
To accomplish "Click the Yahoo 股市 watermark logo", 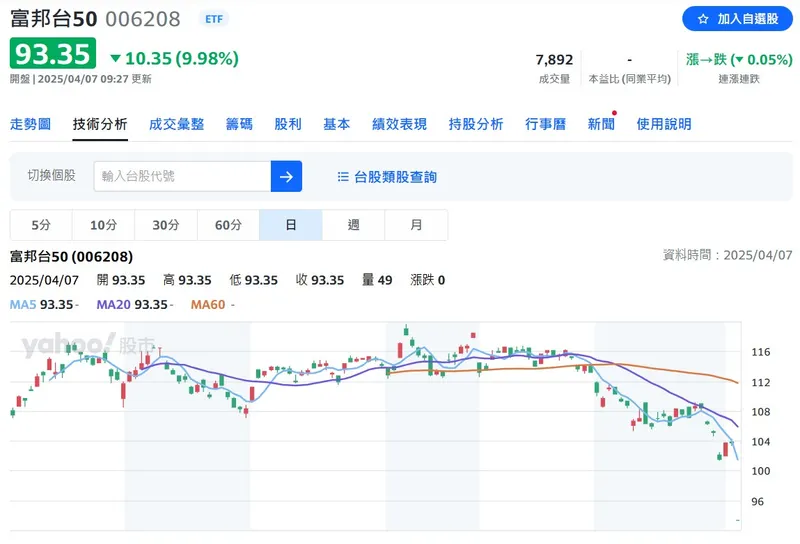I will [x=88, y=346].
